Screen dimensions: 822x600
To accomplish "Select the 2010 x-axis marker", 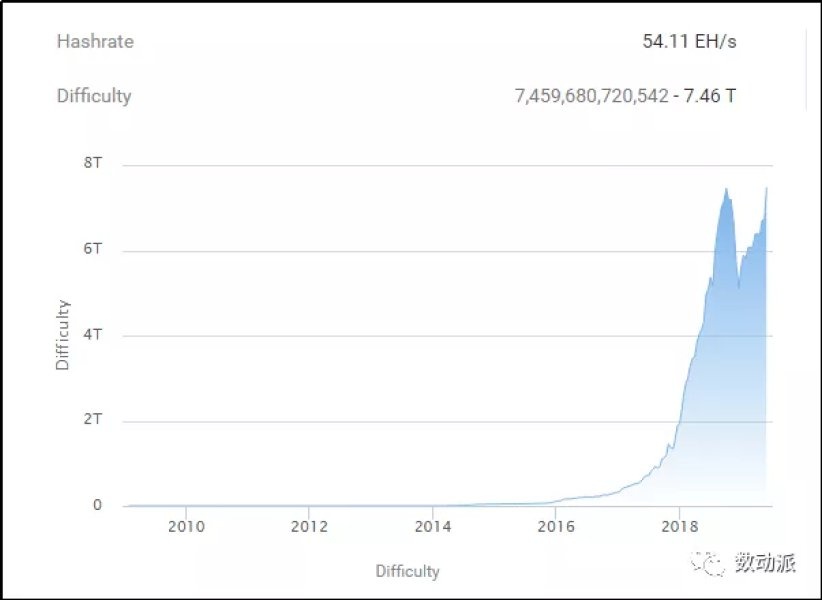I will (x=186, y=527).
